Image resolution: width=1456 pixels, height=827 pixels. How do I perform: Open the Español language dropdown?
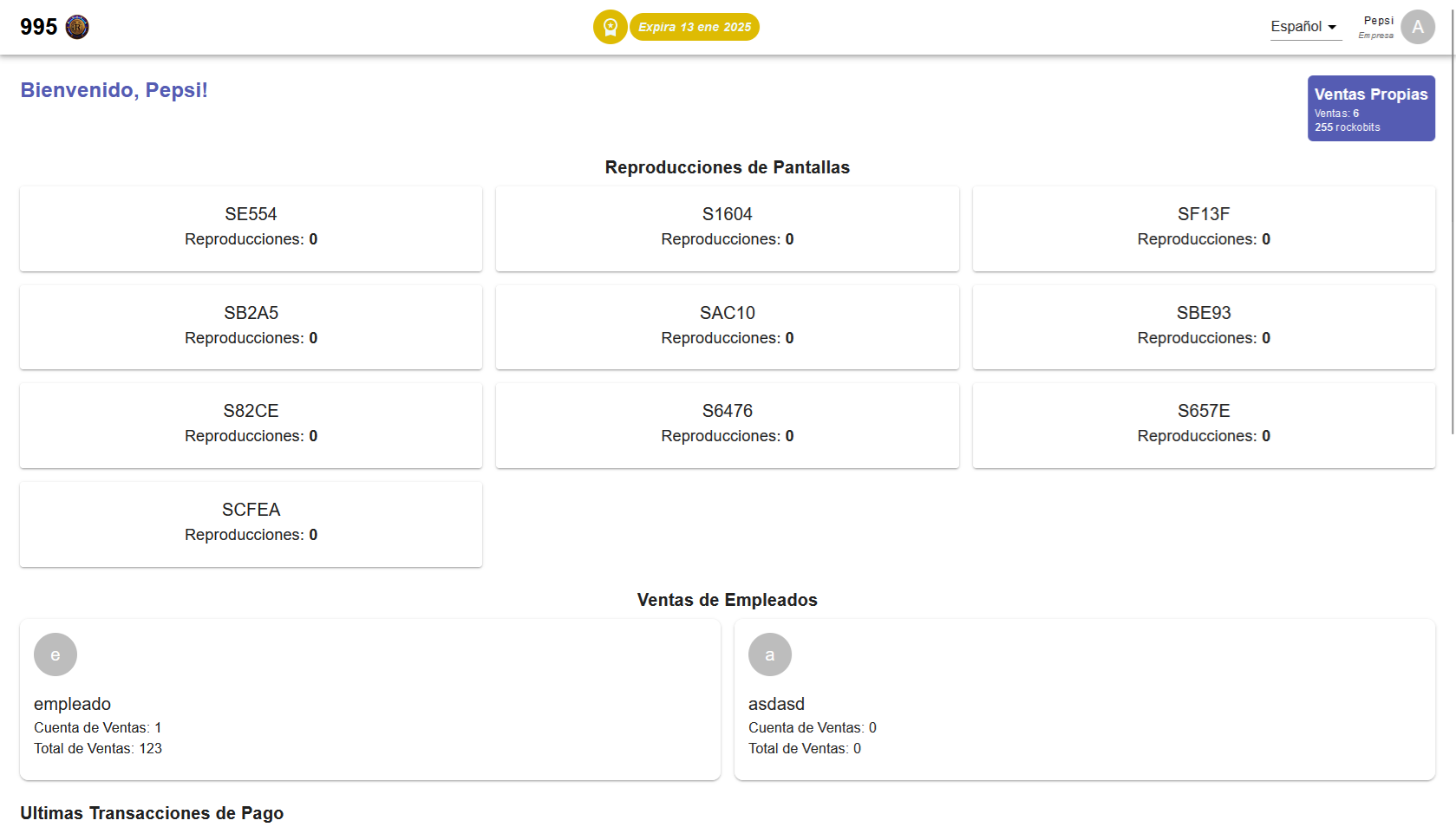click(1304, 27)
